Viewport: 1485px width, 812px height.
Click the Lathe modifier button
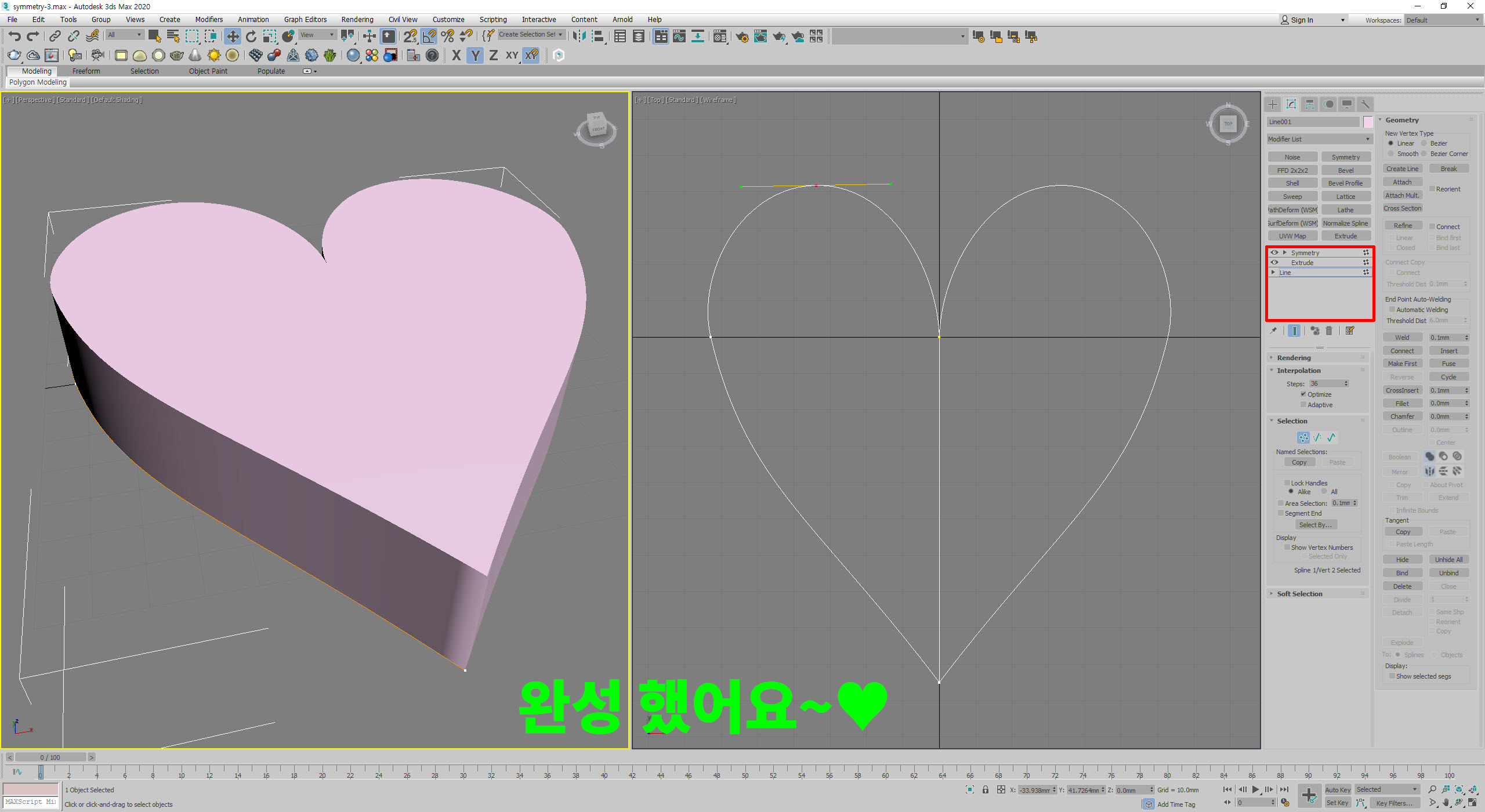tap(1345, 210)
